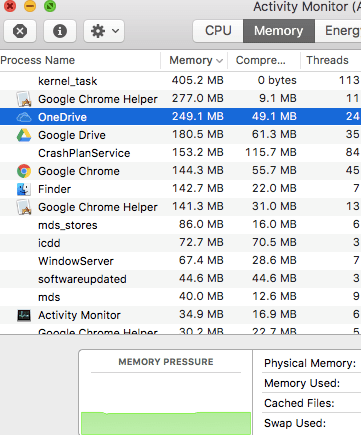Screen dimensions: 361x435
Task: Click the MEMORY PRESSURE heading
Action: 166,362
